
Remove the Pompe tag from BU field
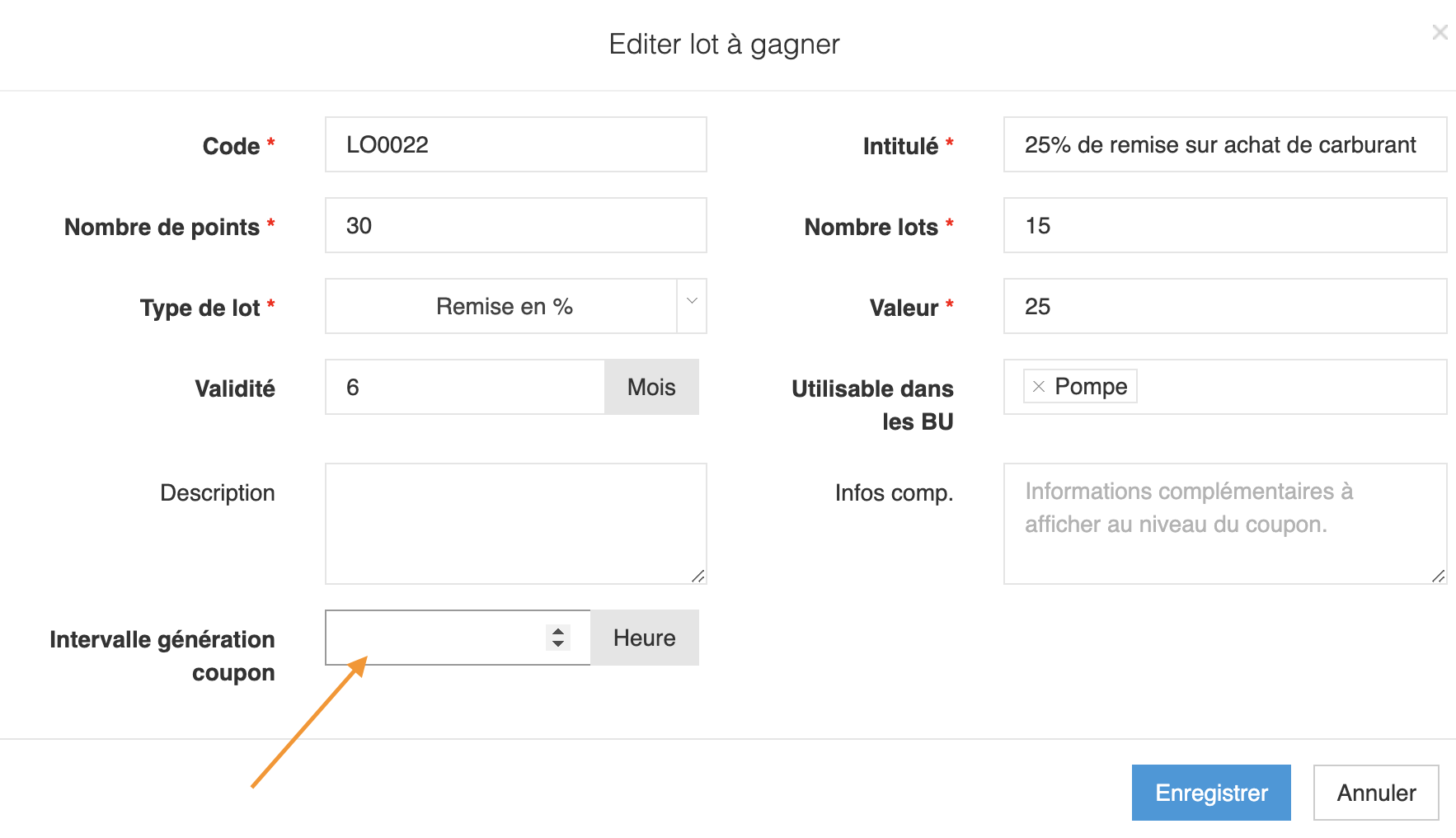[x=1039, y=387]
